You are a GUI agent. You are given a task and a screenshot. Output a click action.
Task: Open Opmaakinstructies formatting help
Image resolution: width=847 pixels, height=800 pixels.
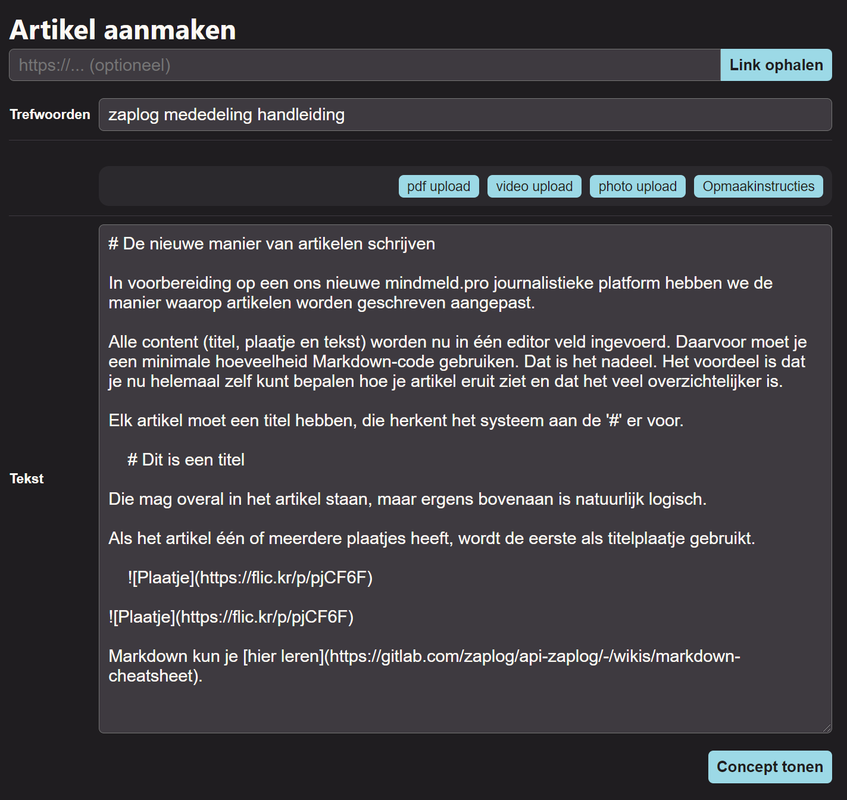(x=758, y=186)
